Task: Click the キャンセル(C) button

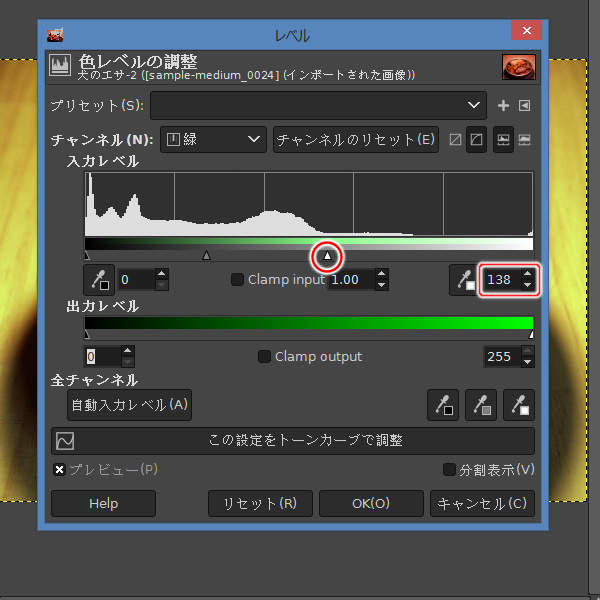Action: coord(482,504)
